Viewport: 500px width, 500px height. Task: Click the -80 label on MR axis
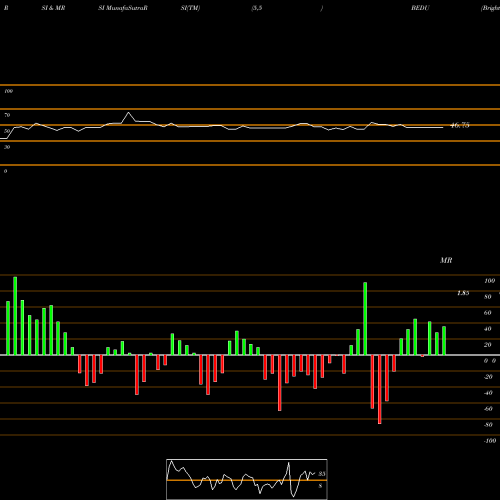(x=488, y=425)
